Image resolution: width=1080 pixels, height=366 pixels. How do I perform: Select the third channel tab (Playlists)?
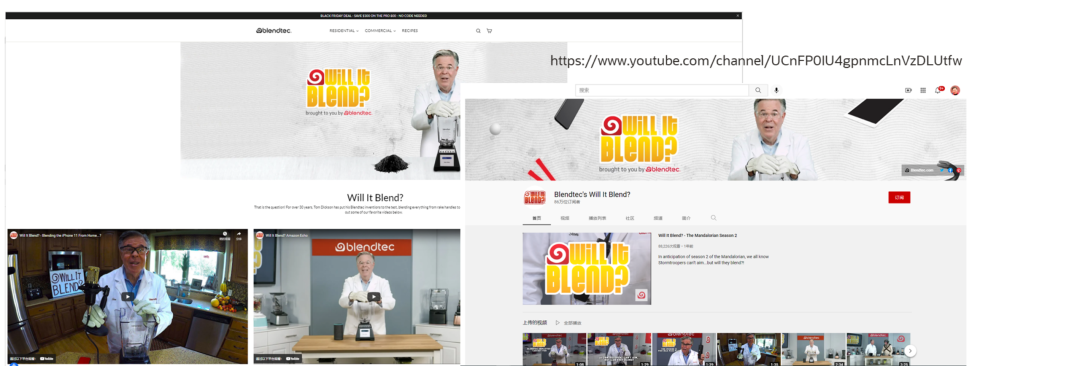click(596, 218)
